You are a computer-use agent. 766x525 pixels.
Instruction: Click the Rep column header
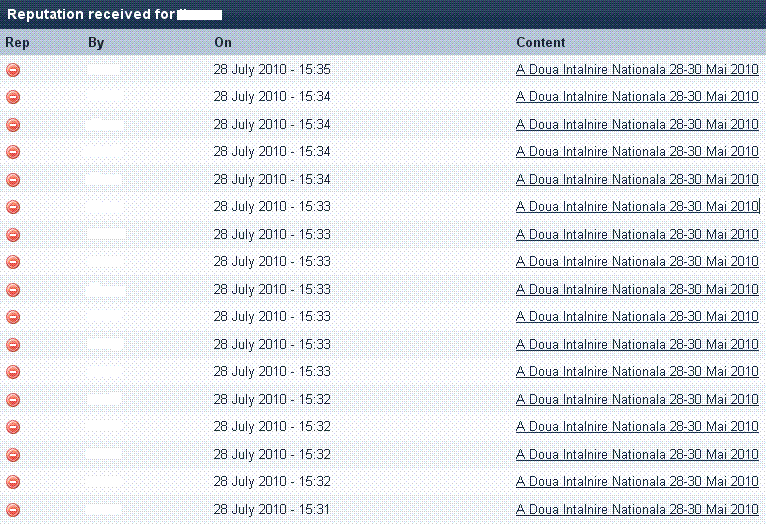(x=16, y=43)
